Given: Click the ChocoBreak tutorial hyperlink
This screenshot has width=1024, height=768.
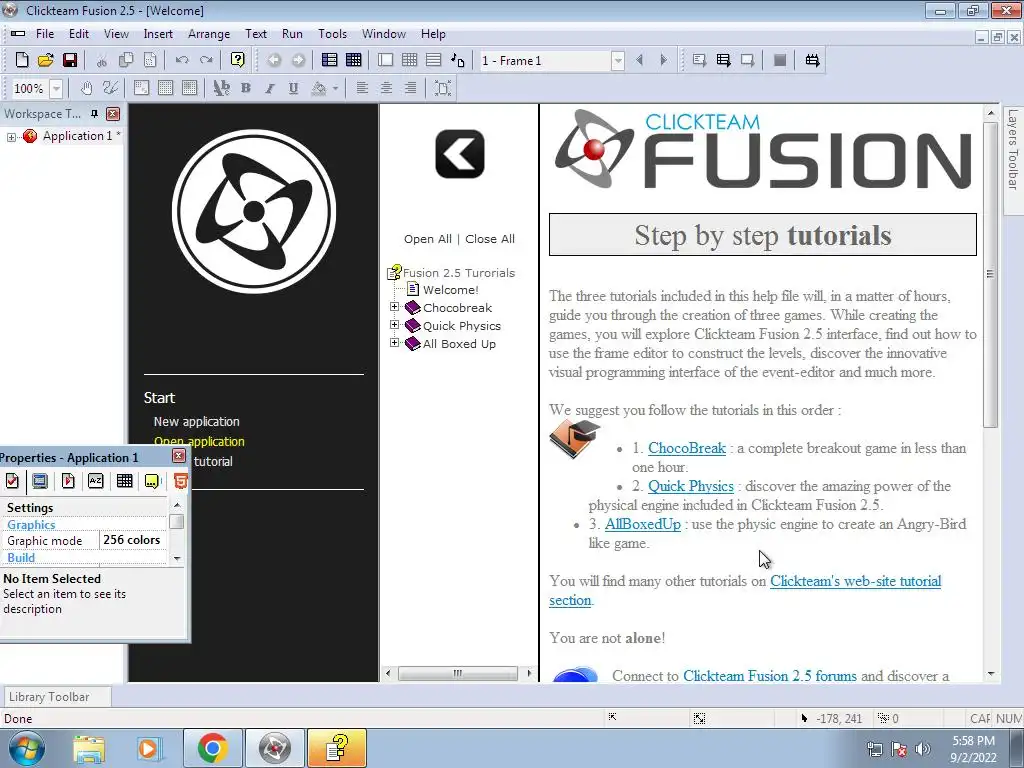Looking at the screenshot, I should click(687, 449).
